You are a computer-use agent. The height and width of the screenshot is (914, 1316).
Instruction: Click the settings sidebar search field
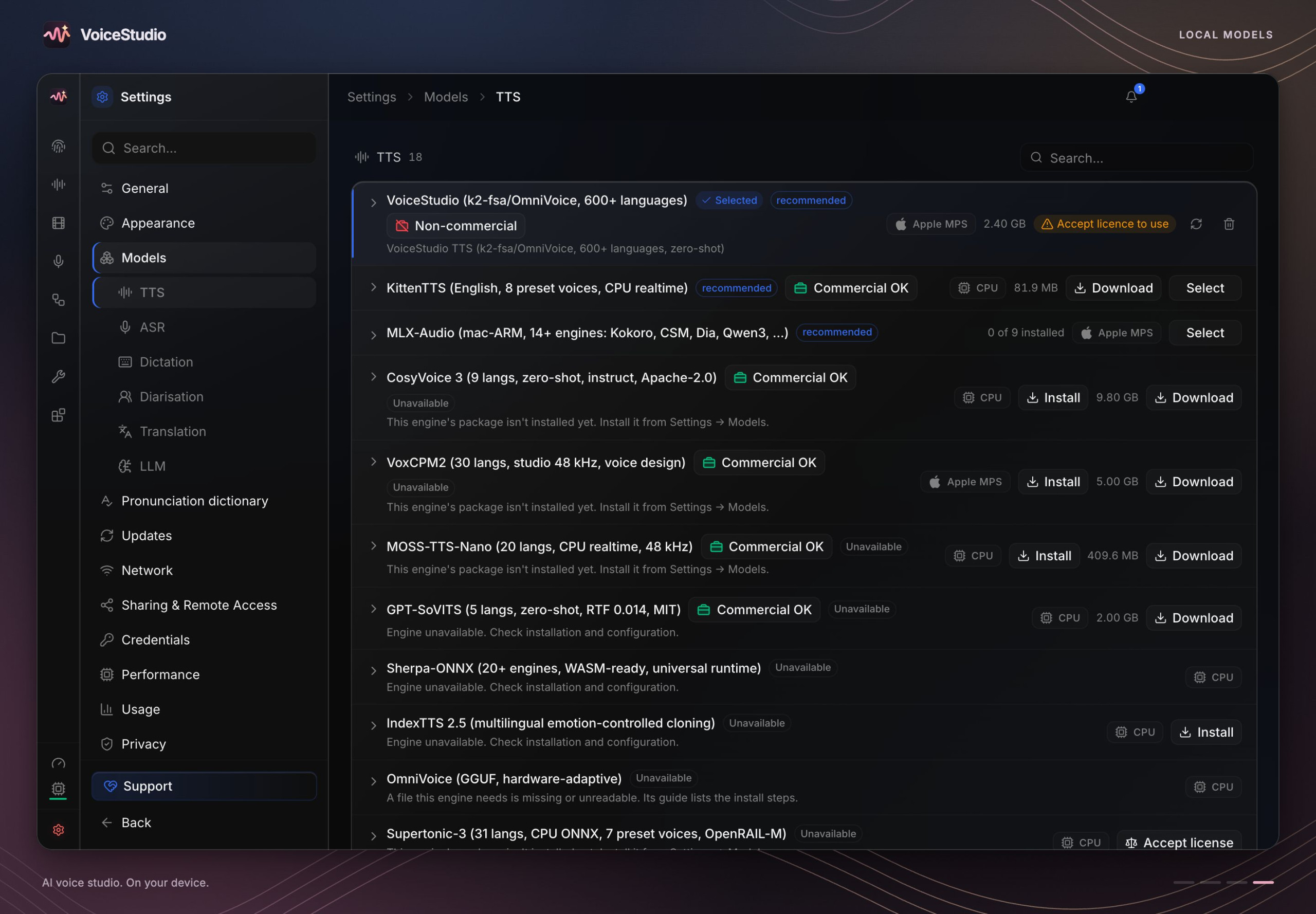tap(204, 149)
